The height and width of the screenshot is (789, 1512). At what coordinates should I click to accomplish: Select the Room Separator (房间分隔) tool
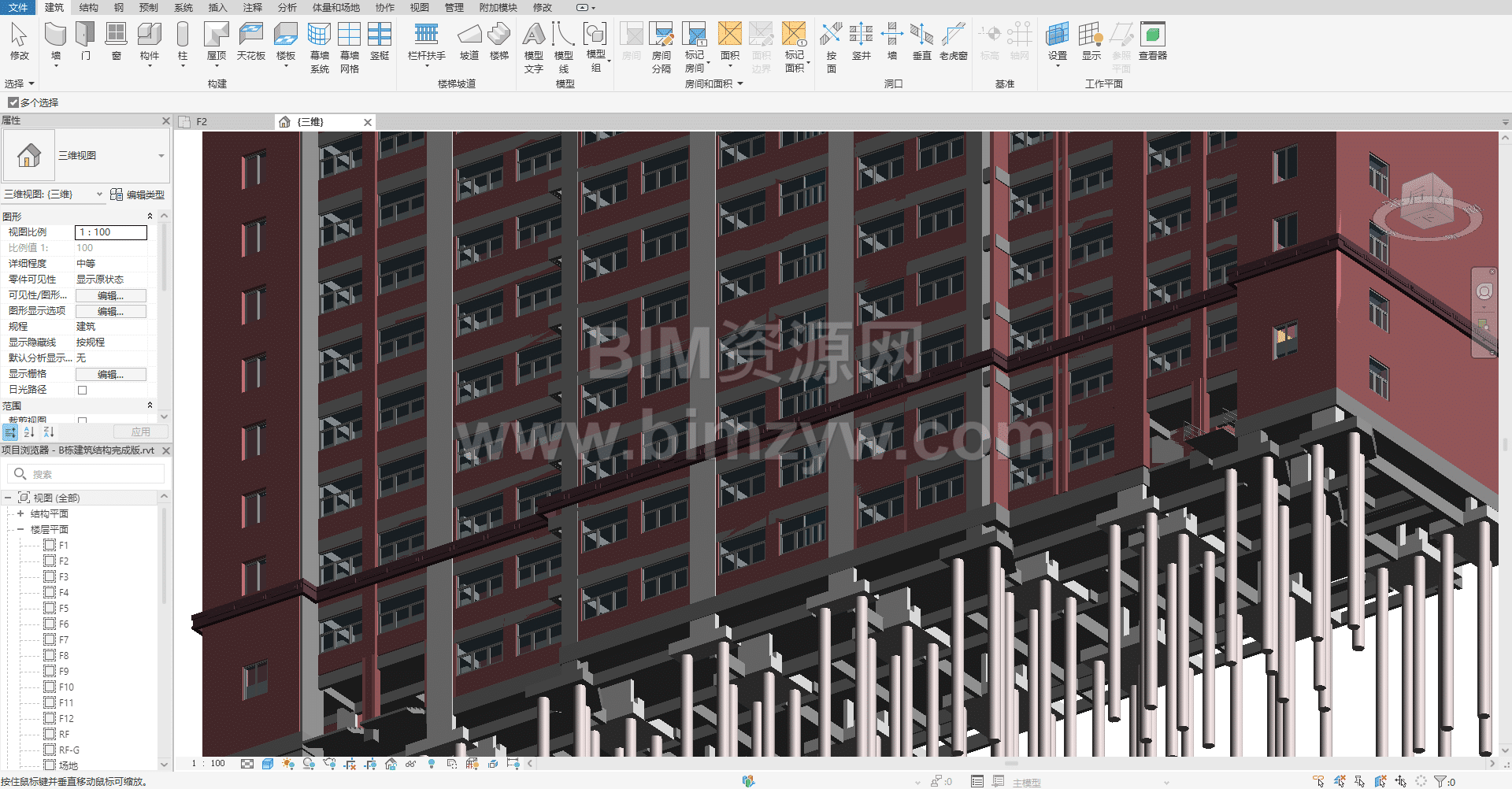(x=661, y=47)
